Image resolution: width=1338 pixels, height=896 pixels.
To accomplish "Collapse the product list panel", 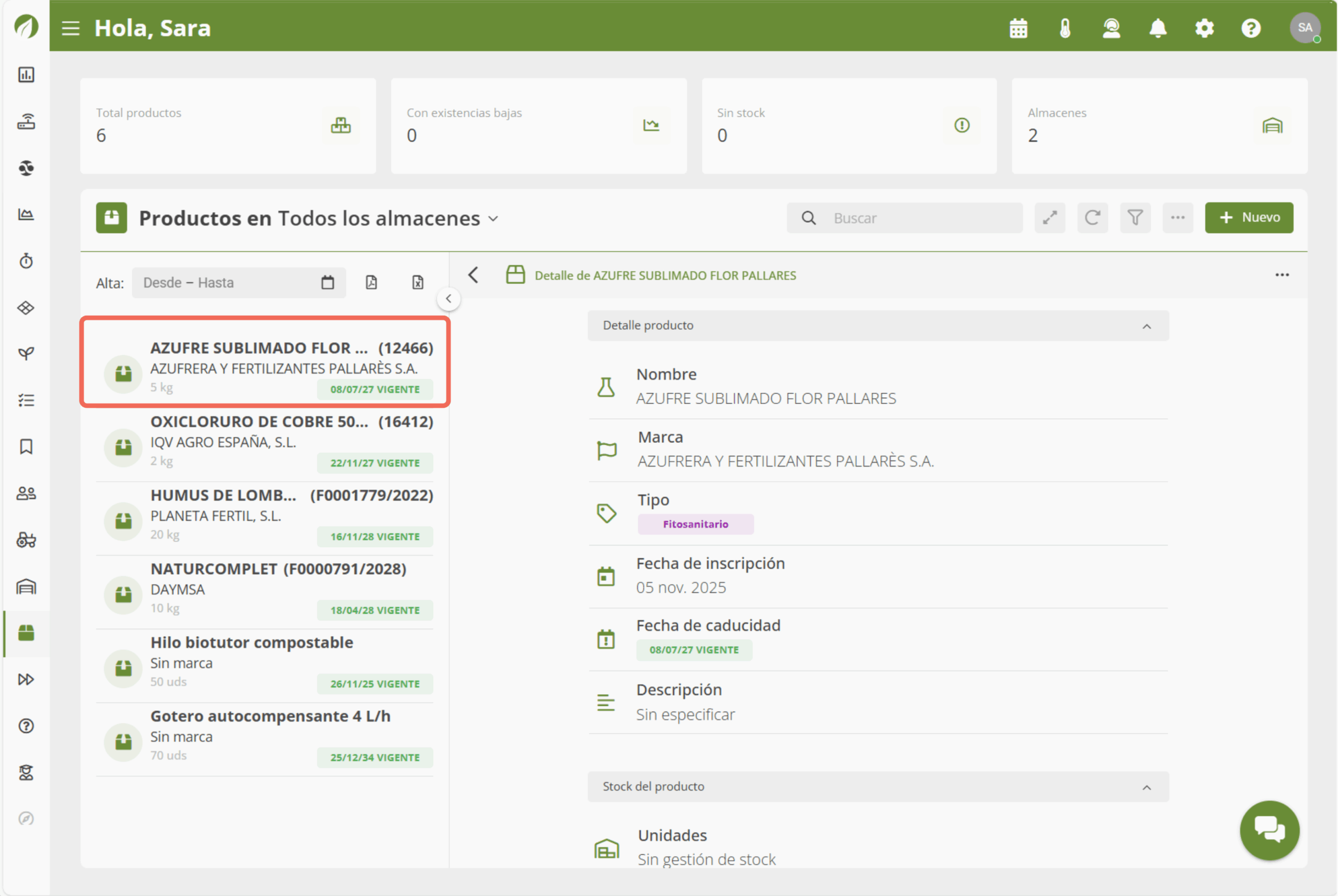I will [448, 298].
